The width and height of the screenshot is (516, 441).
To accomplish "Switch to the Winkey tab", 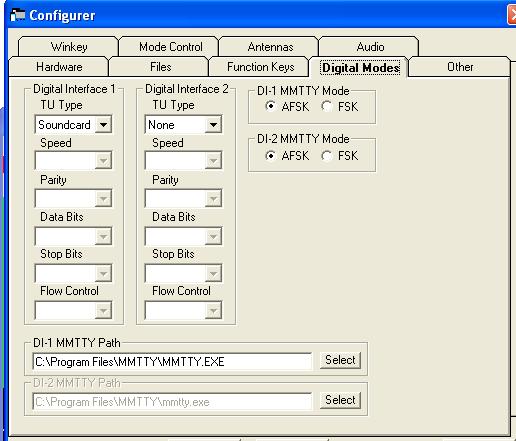I will click(x=69, y=47).
